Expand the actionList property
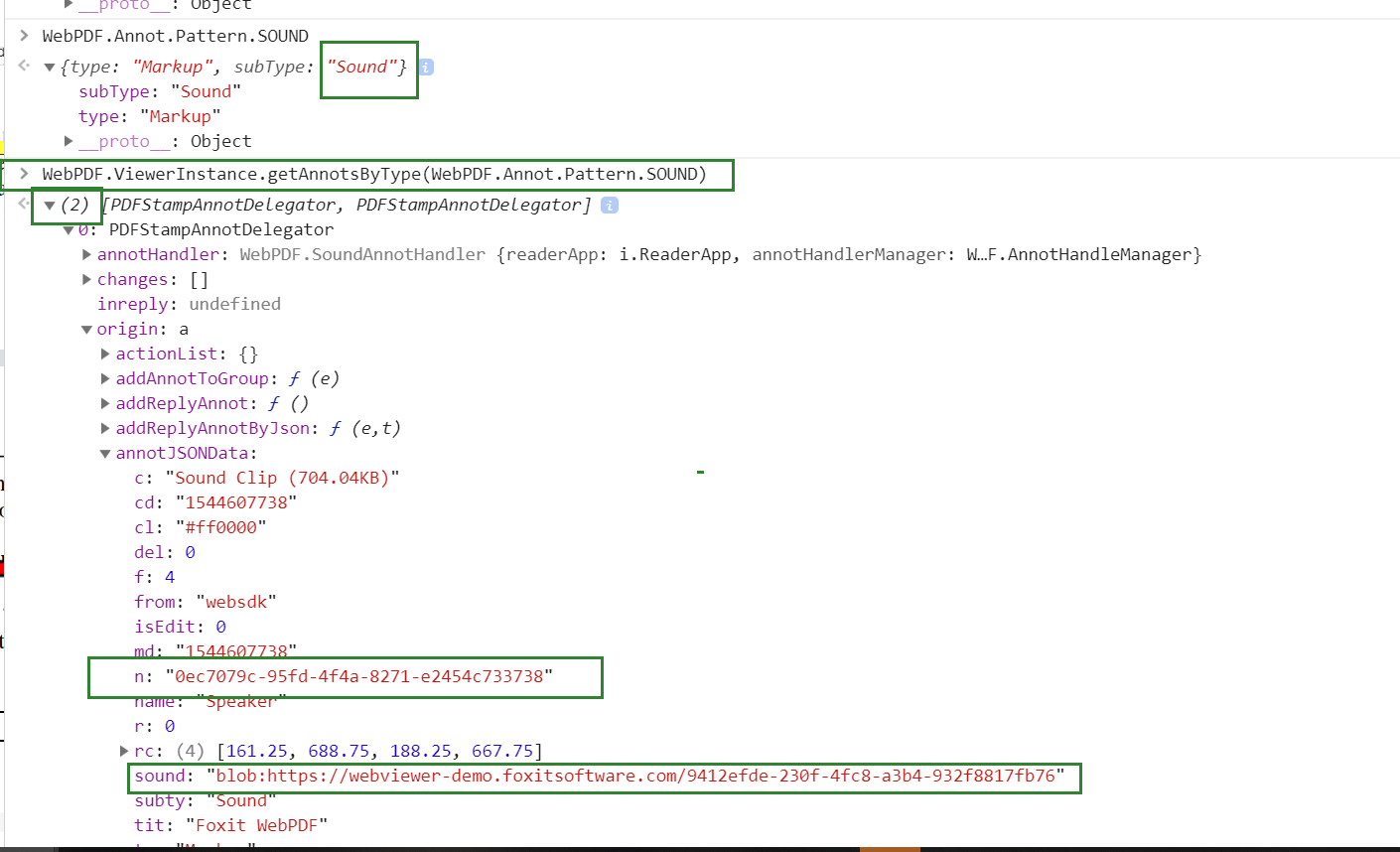This screenshot has width=1400, height=852. [x=106, y=354]
